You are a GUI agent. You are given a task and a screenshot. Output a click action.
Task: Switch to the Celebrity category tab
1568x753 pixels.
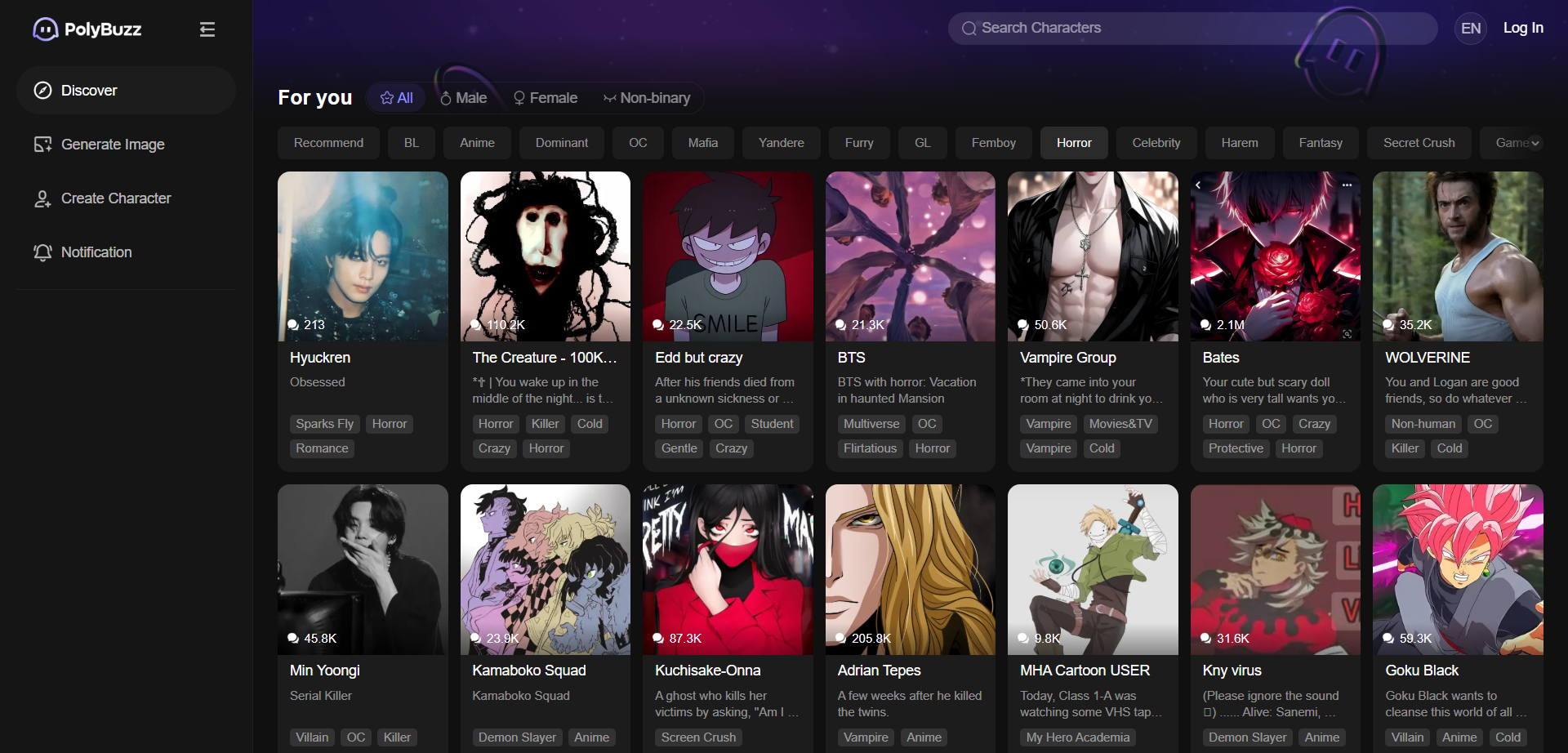point(1156,143)
